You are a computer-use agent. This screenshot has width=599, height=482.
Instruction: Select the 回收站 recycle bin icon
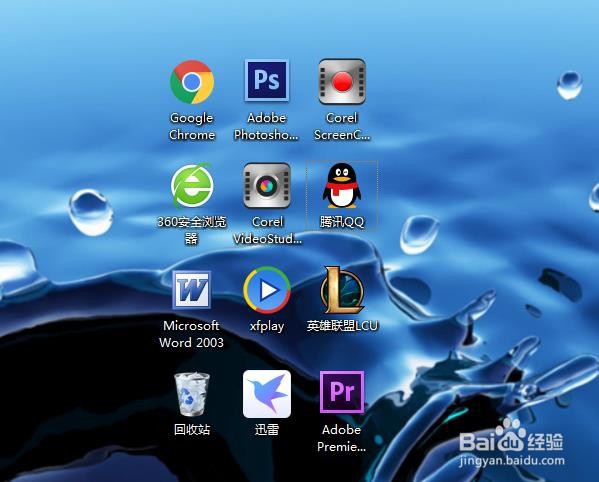(192, 394)
